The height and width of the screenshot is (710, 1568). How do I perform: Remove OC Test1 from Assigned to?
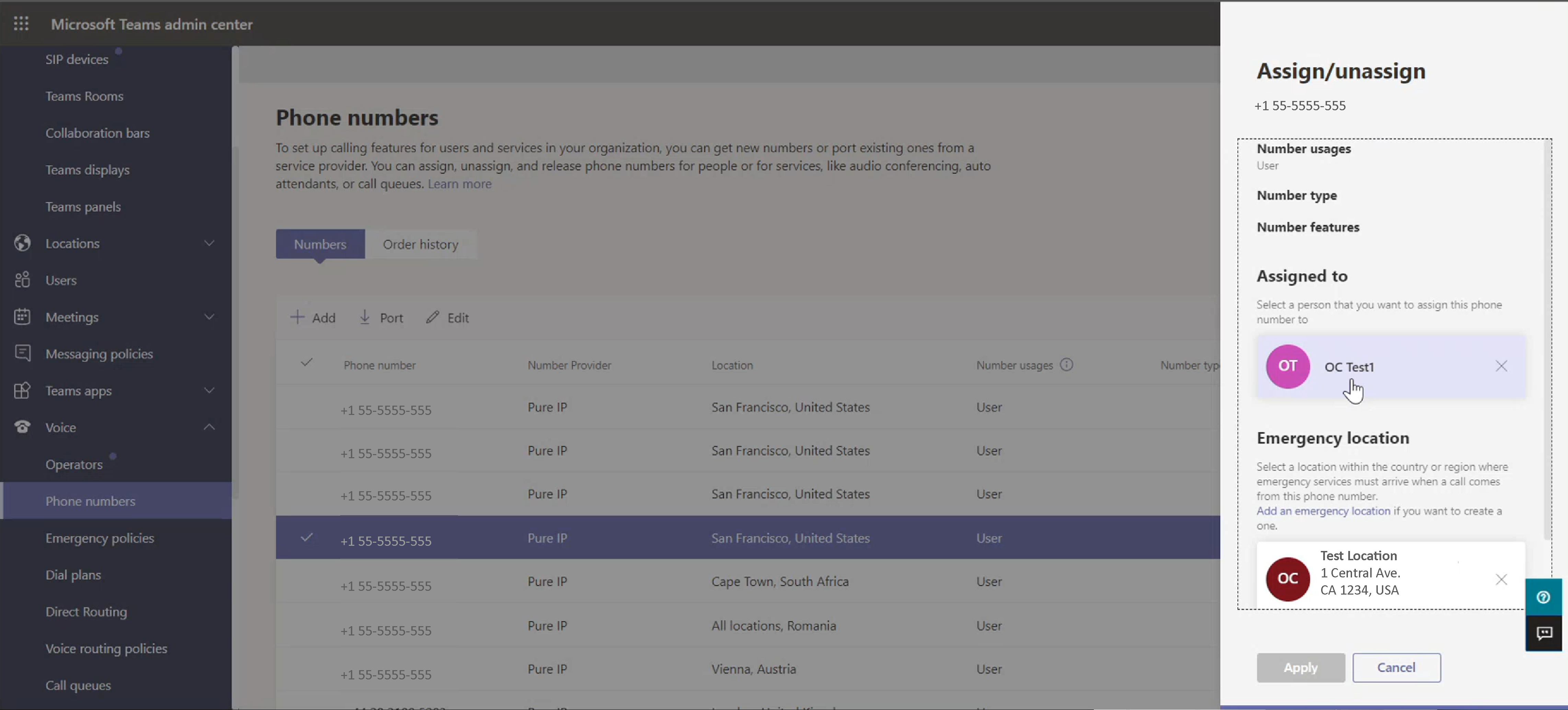[1501, 366]
